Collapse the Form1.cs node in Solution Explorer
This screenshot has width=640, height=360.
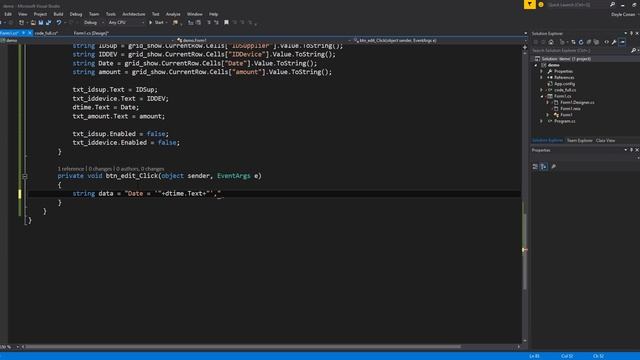[x=542, y=96]
